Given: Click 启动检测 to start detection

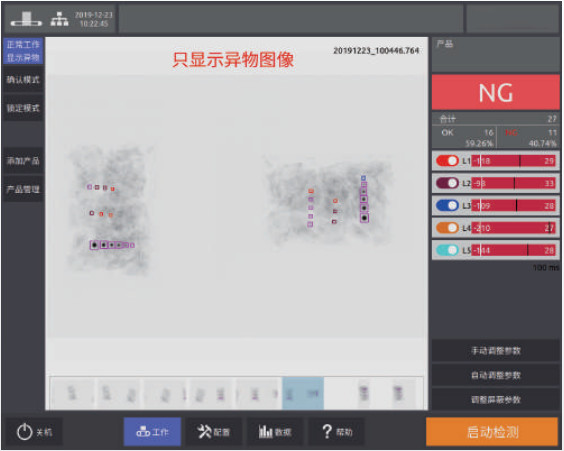Looking at the screenshot, I should [492, 432].
